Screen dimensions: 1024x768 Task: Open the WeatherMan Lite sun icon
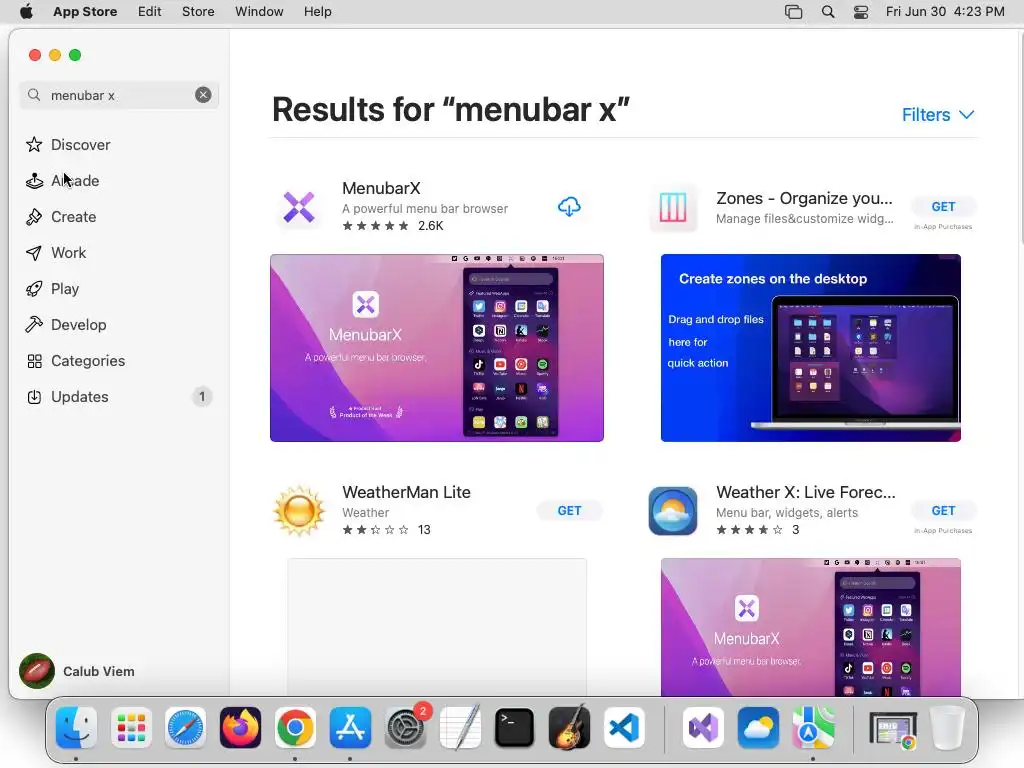[x=299, y=511]
